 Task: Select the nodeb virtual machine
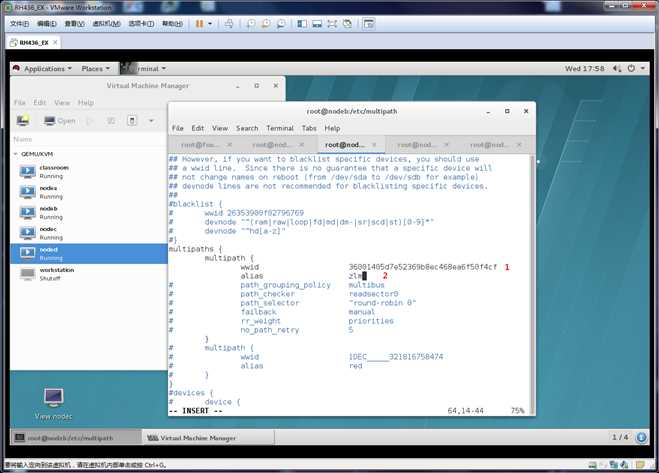pos(89,213)
